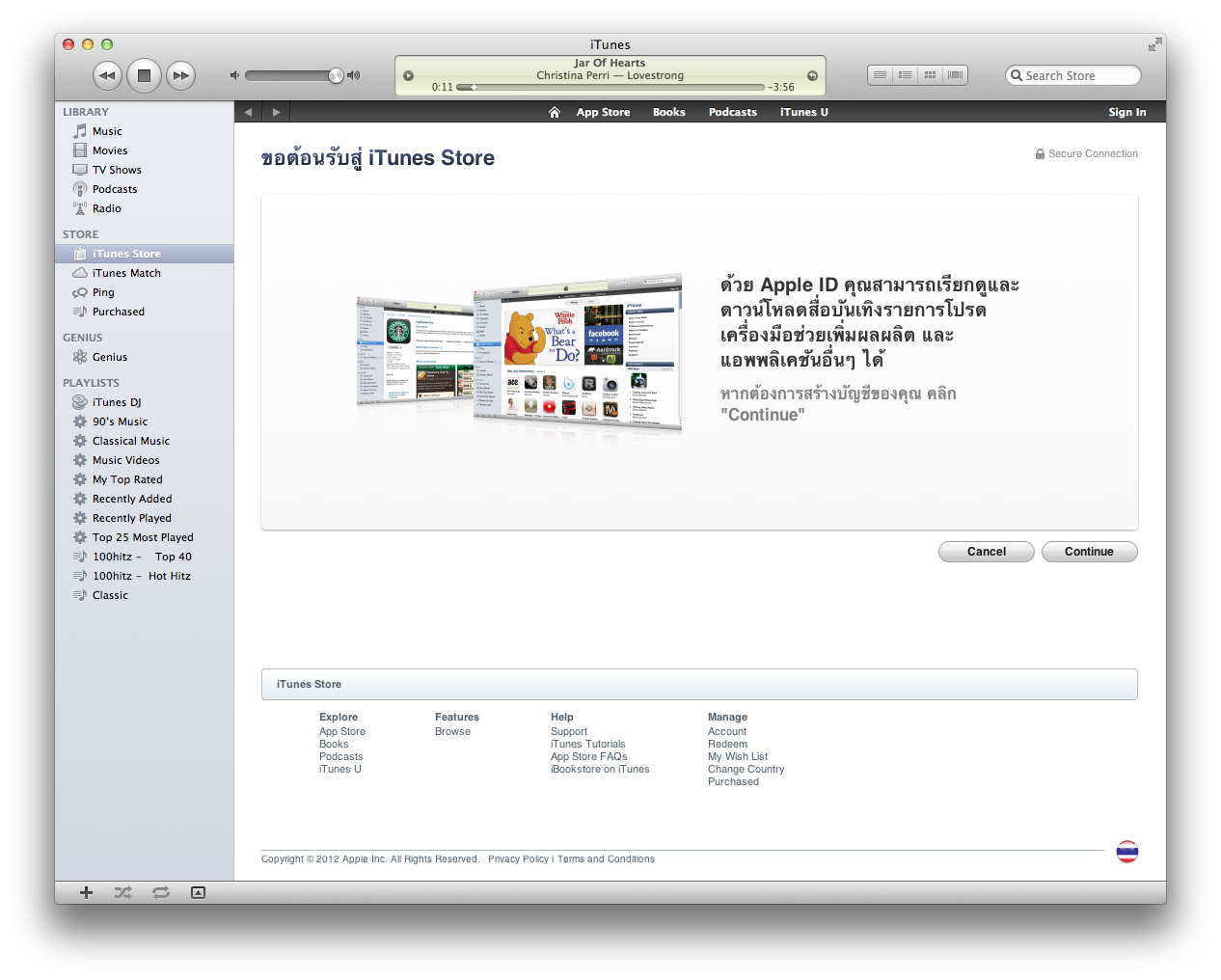The image size is (1221, 980).
Task: Open the iTunes DJ playlist
Action: pyautogui.click(x=144, y=402)
